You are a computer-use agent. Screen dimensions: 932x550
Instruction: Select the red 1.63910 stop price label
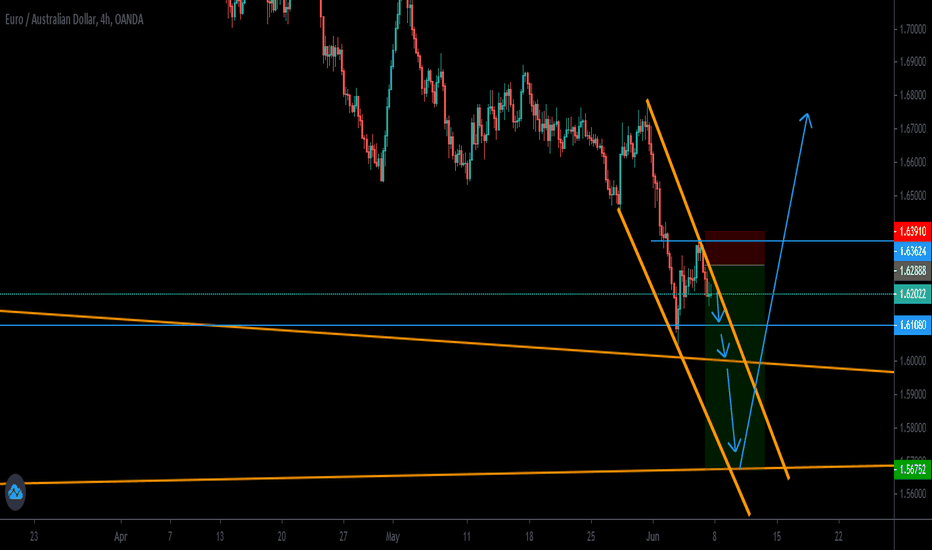(x=912, y=231)
